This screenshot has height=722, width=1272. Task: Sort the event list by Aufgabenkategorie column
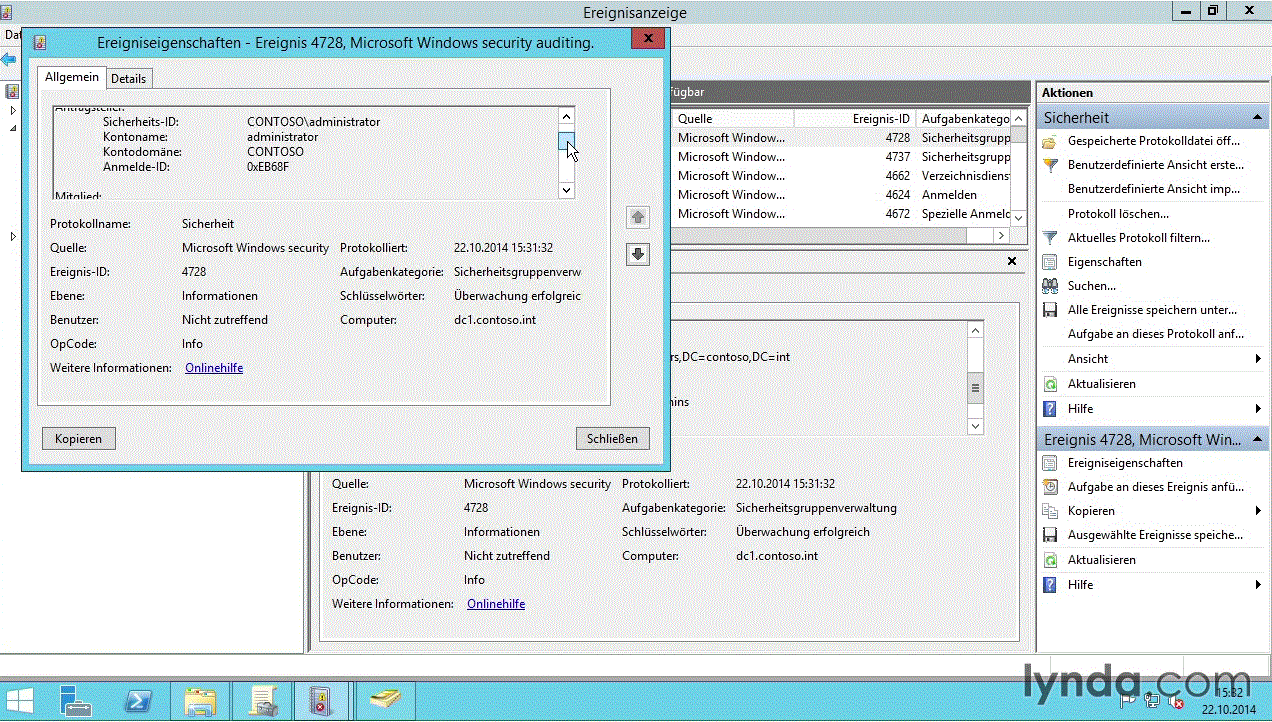pyautogui.click(x=966, y=118)
